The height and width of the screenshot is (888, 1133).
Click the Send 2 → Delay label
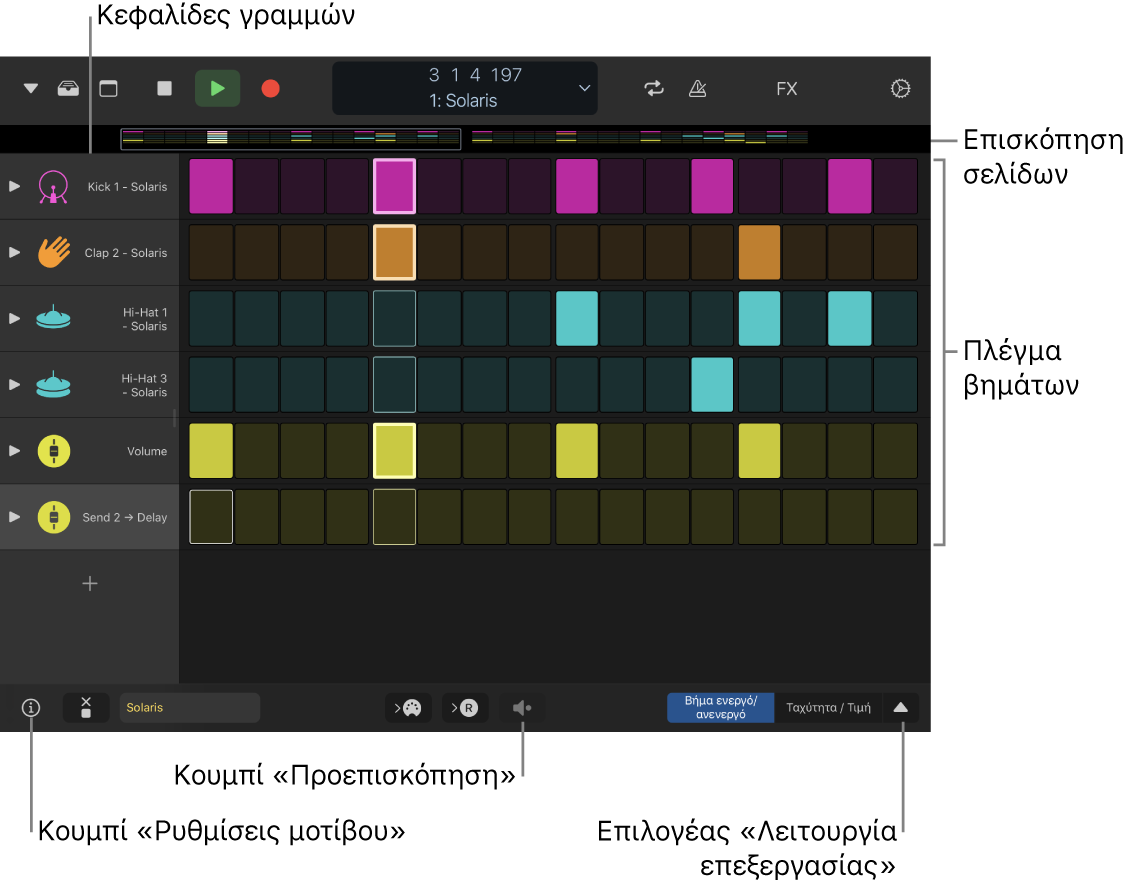(x=124, y=517)
